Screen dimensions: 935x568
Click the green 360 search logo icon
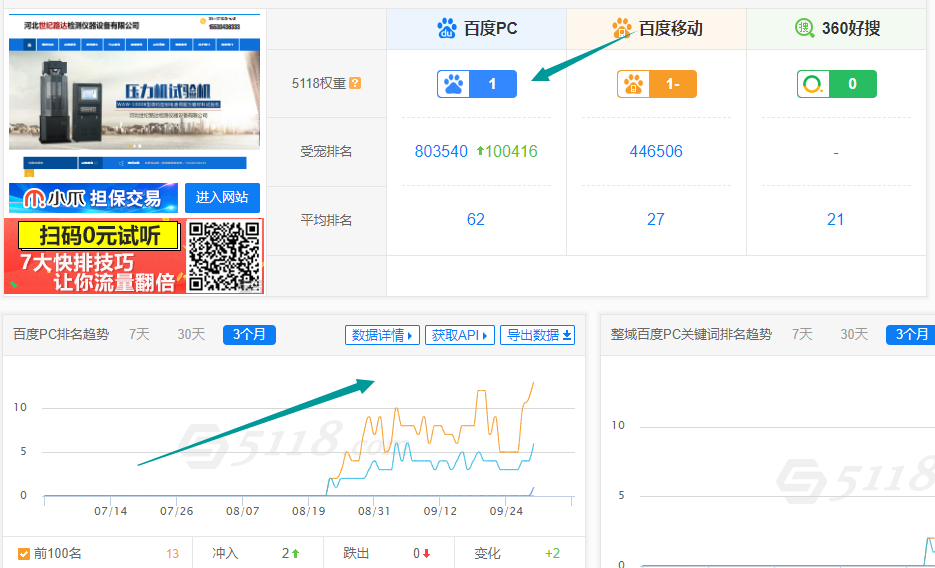[804, 28]
